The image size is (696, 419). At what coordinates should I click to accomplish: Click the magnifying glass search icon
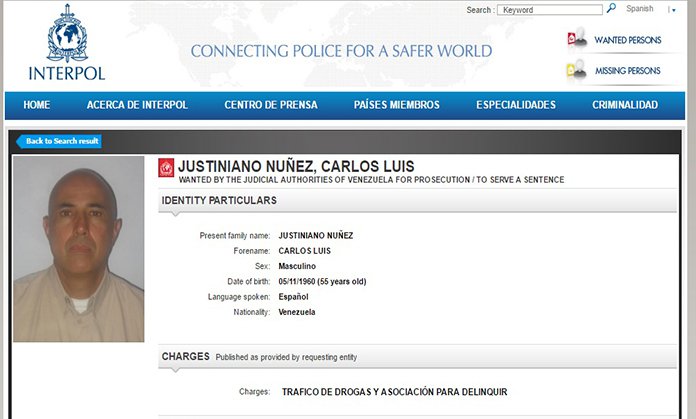[611, 9]
